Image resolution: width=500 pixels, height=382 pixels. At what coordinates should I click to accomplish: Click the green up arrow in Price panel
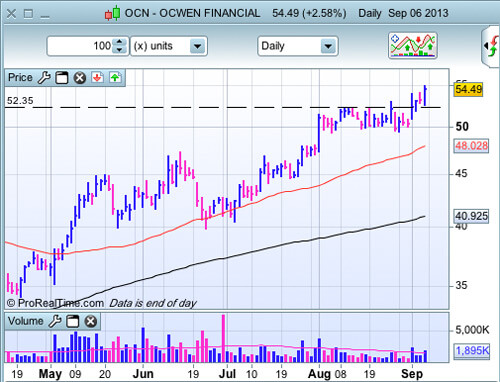115,78
